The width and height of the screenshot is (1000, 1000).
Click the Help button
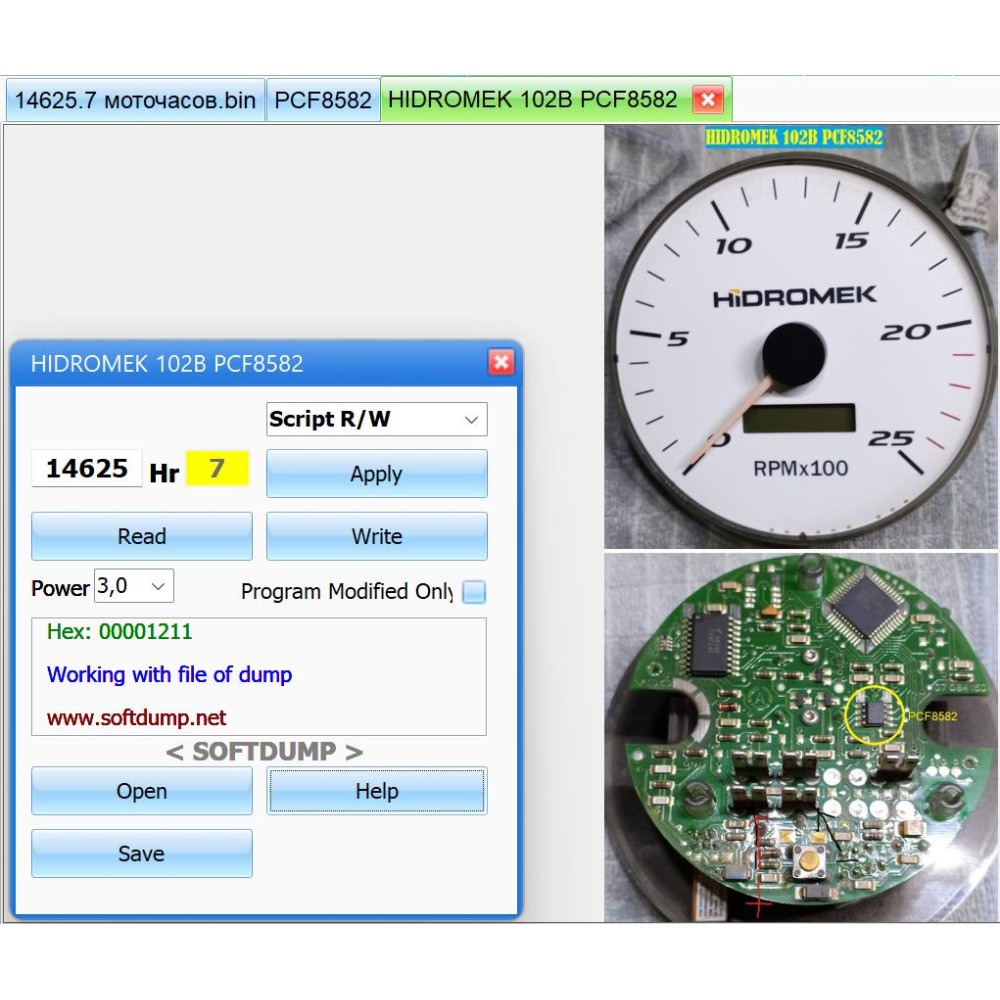pyautogui.click(x=377, y=791)
